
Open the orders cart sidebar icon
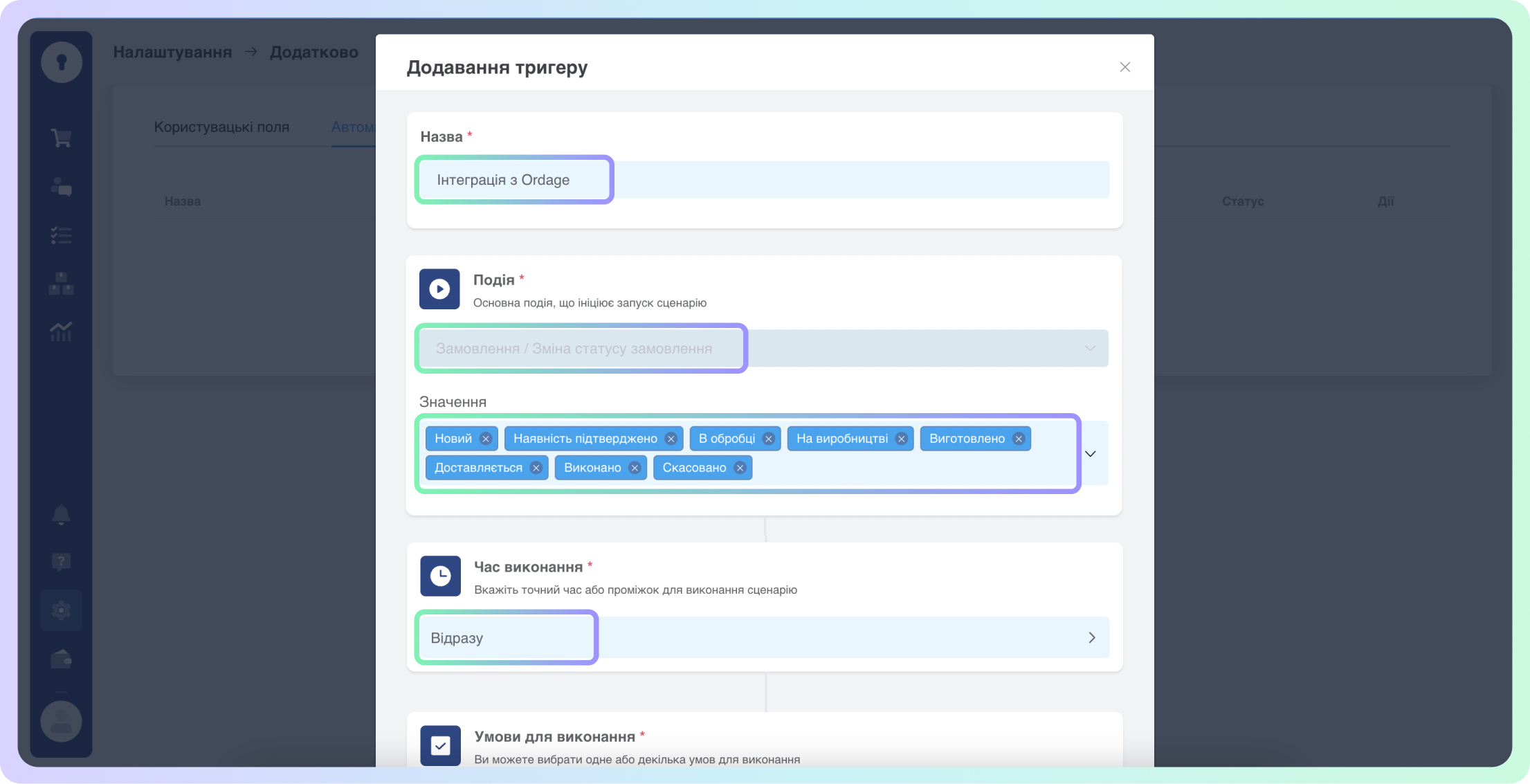coord(61,138)
